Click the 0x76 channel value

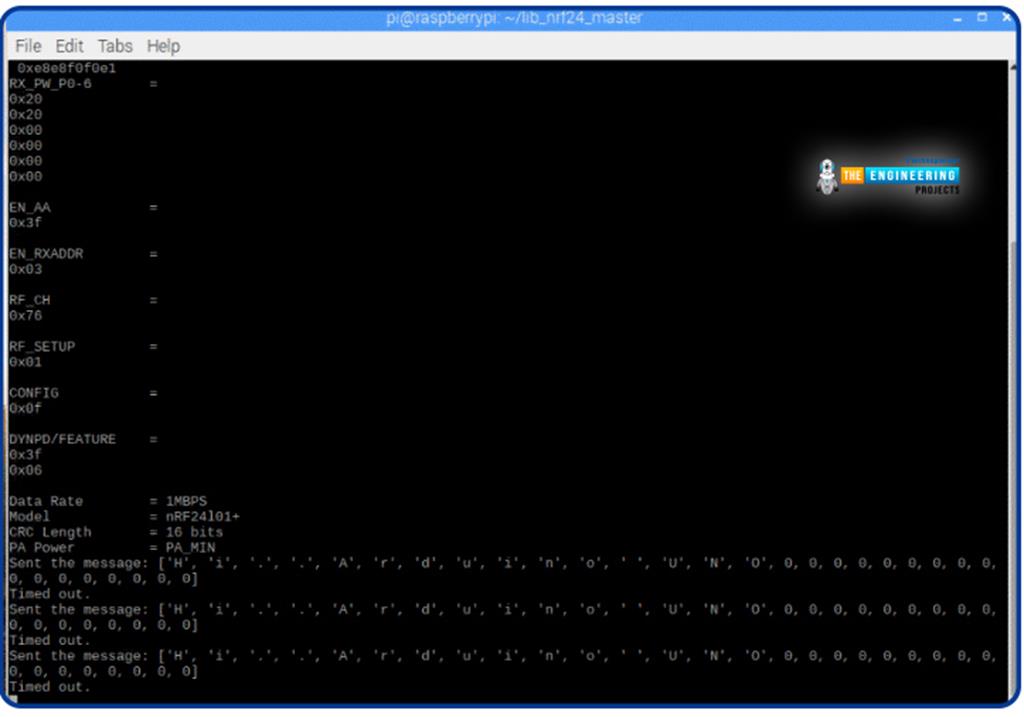[x=25, y=315]
